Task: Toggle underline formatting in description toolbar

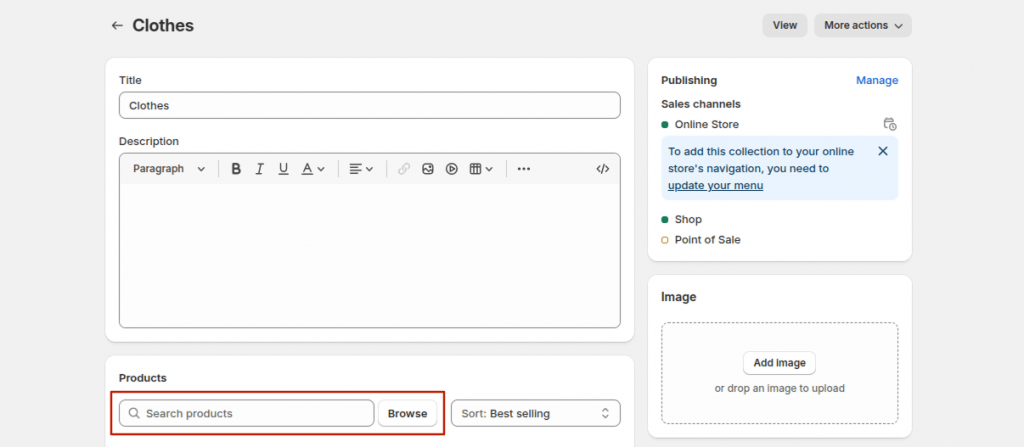Action: [x=283, y=169]
